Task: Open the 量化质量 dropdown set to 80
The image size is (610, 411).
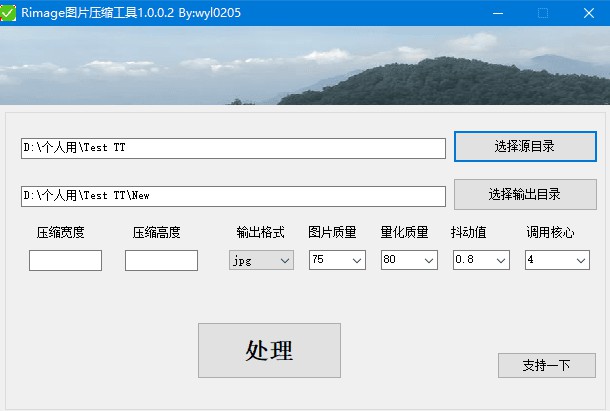Action: (409, 260)
